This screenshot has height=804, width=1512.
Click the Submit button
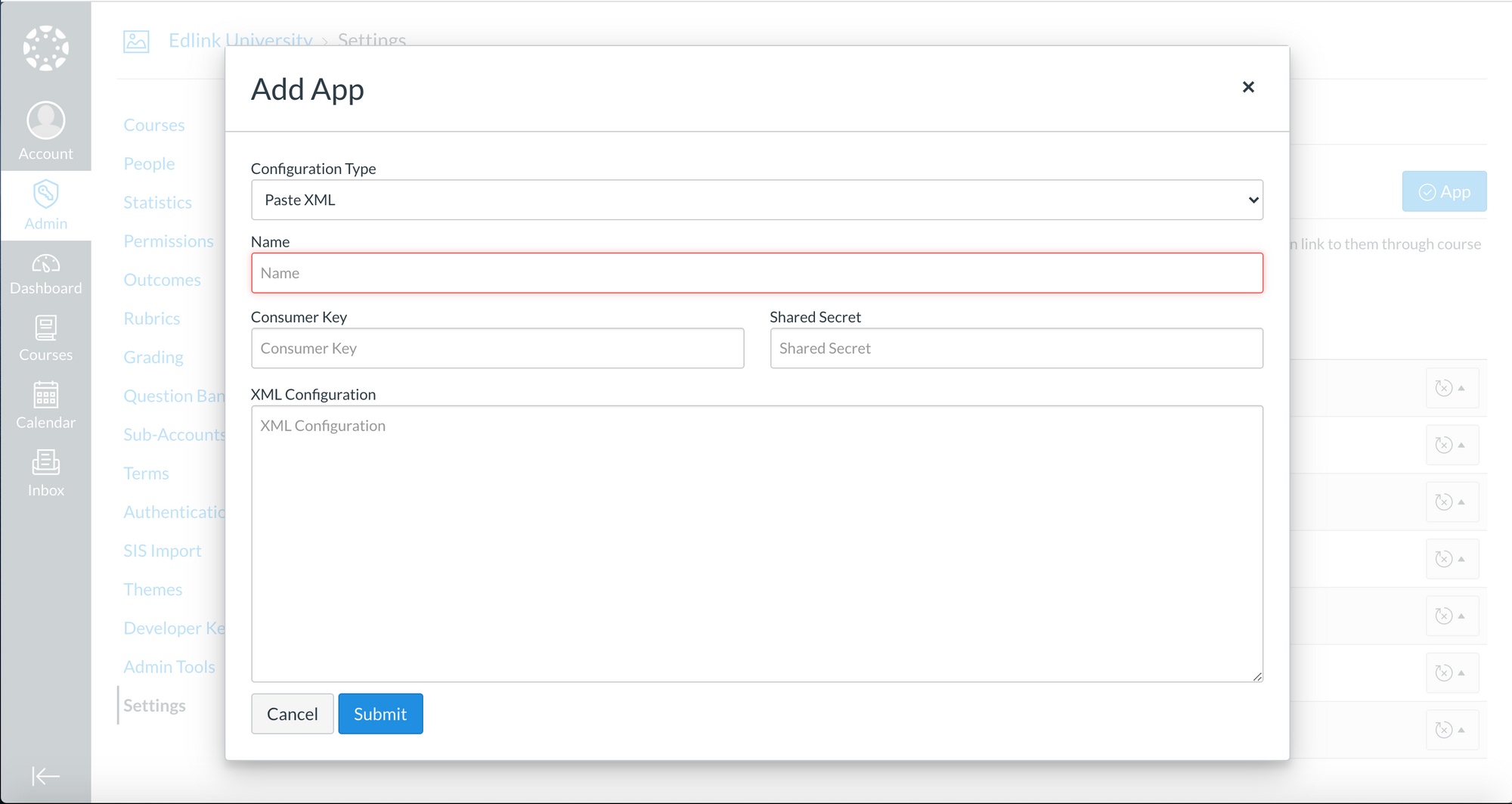[x=380, y=713]
